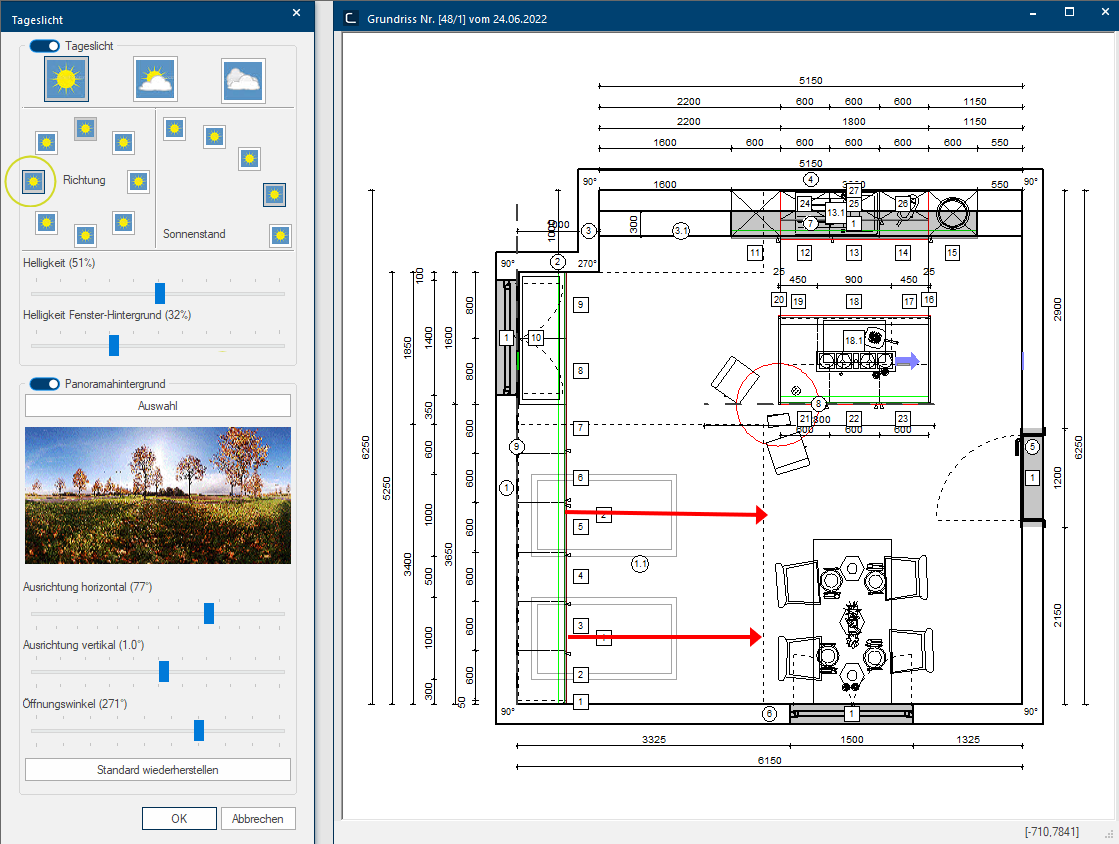The width and height of the screenshot is (1119, 844).
Task: Confirm with the OK button
Action: [x=179, y=818]
